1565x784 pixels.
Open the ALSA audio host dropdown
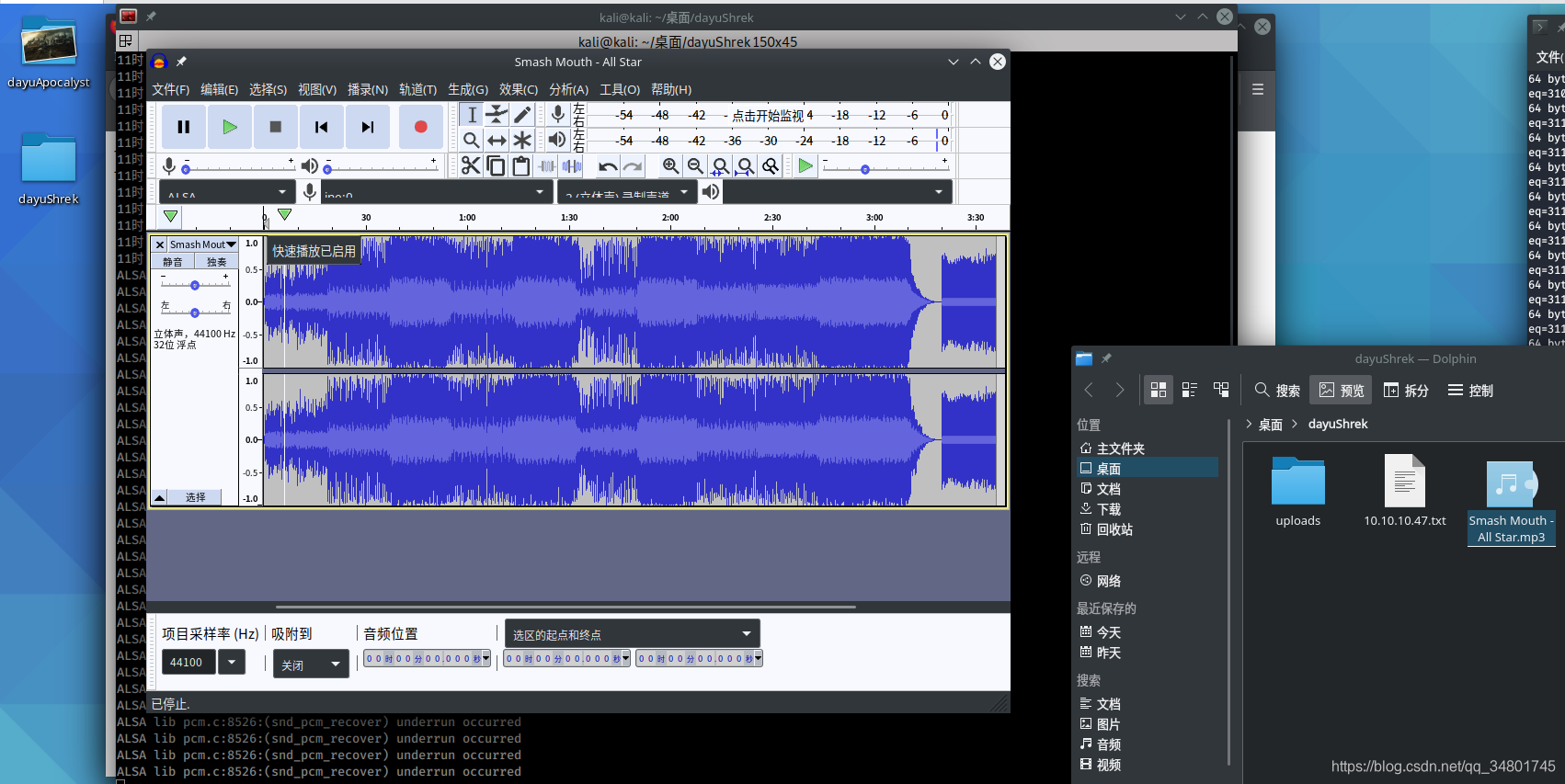[x=226, y=192]
